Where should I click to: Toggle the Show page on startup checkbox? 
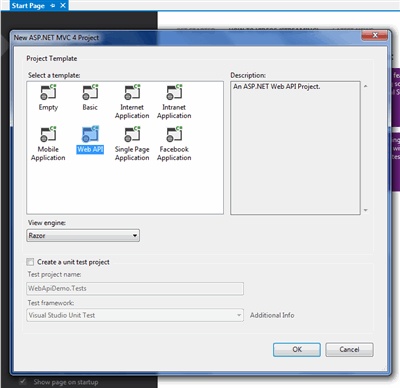coord(23,382)
